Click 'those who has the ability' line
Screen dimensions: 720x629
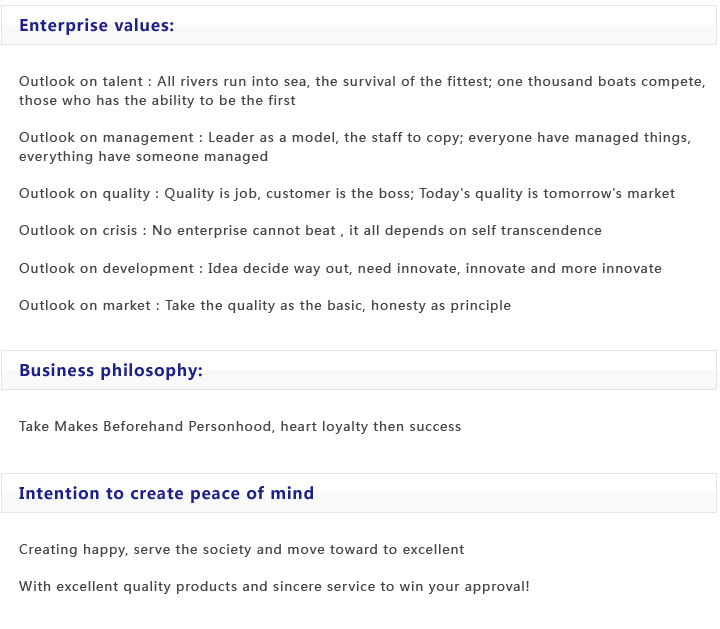(157, 101)
